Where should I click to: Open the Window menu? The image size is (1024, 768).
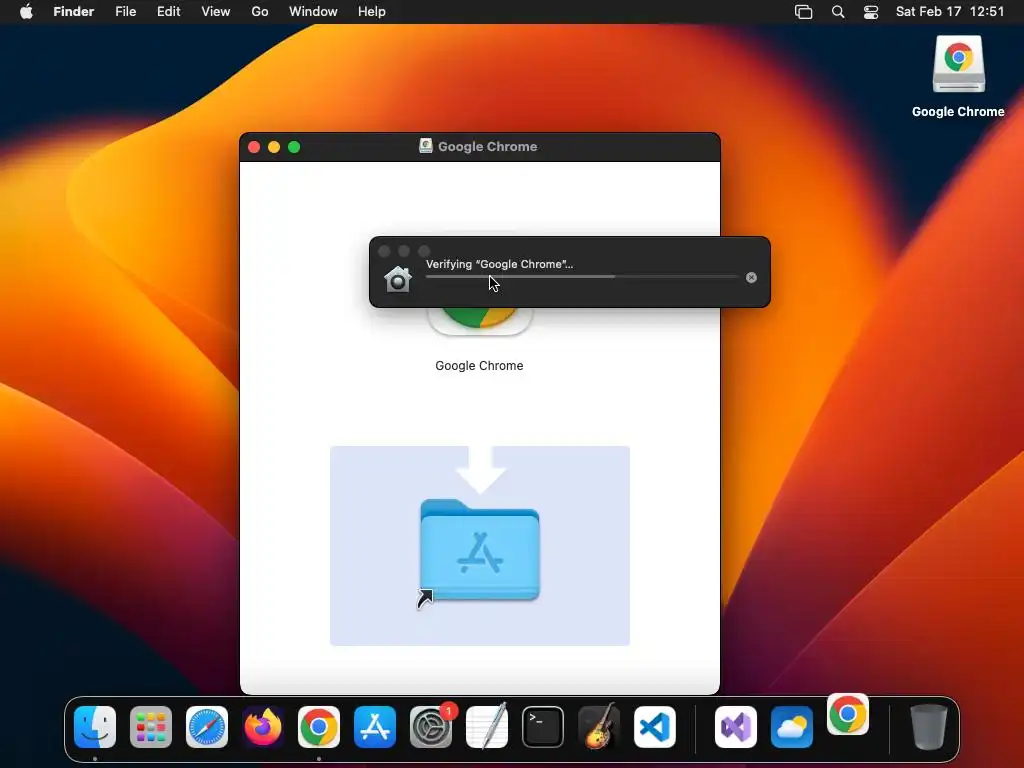pos(313,12)
